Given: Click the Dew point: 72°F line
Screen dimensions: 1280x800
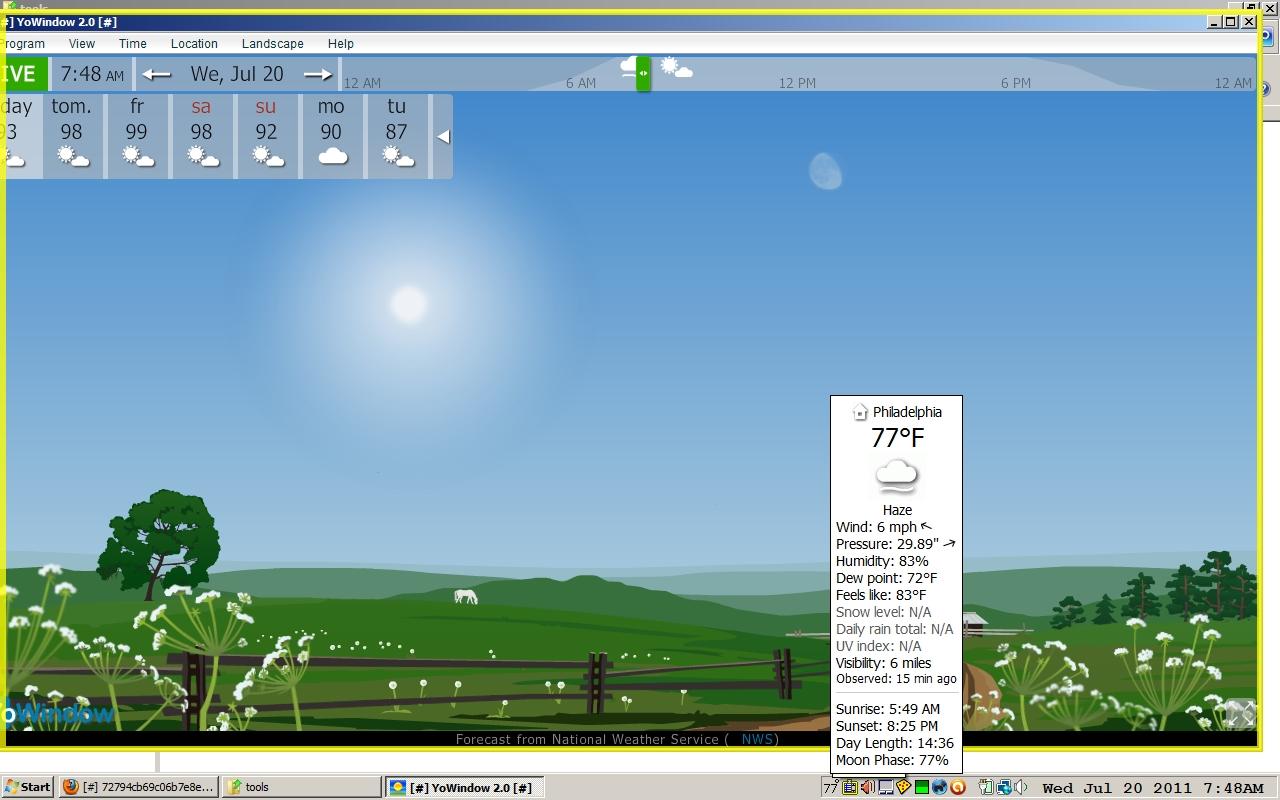Looking at the screenshot, I should click(x=886, y=578).
